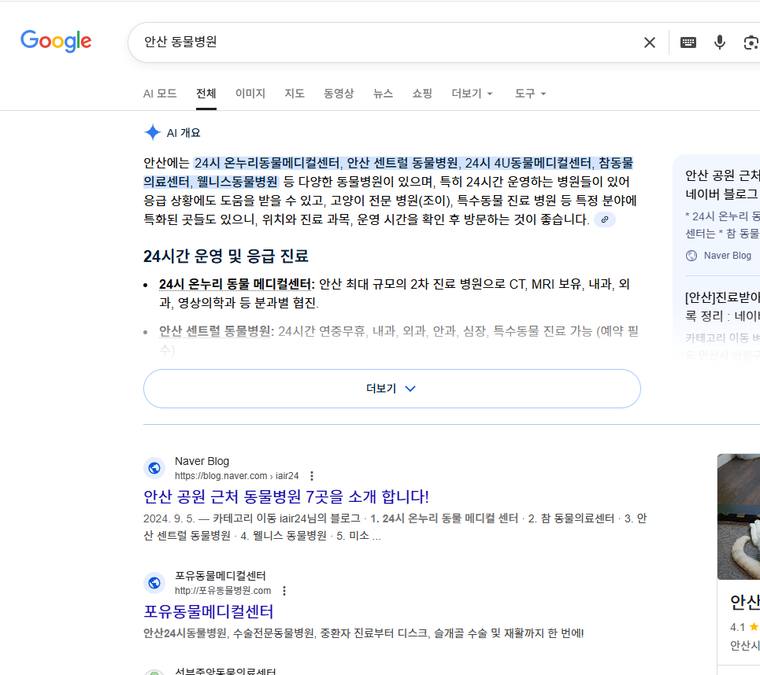Open the three-dot menu next to Naver Blog result
The image size is (760, 675).
[312, 476]
